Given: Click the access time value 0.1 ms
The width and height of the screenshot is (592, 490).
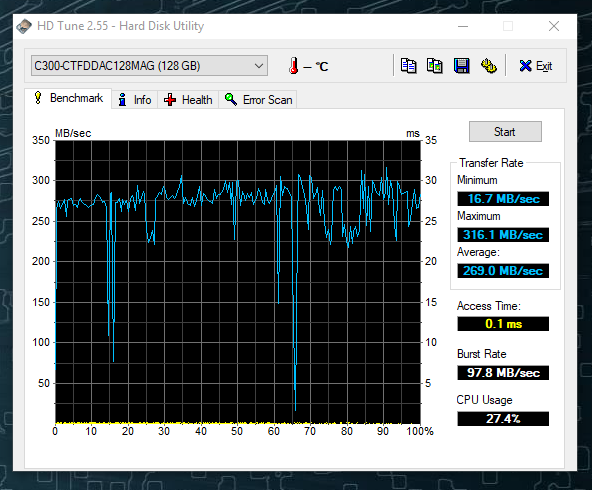Looking at the screenshot, I should click(503, 324).
